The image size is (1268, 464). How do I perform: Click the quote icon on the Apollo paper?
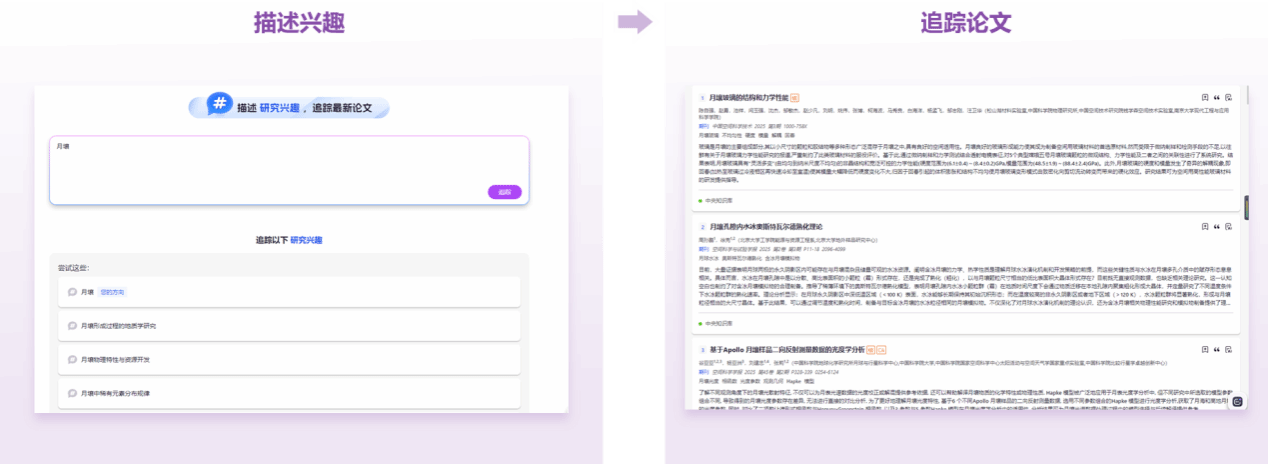tap(1217, 349)
